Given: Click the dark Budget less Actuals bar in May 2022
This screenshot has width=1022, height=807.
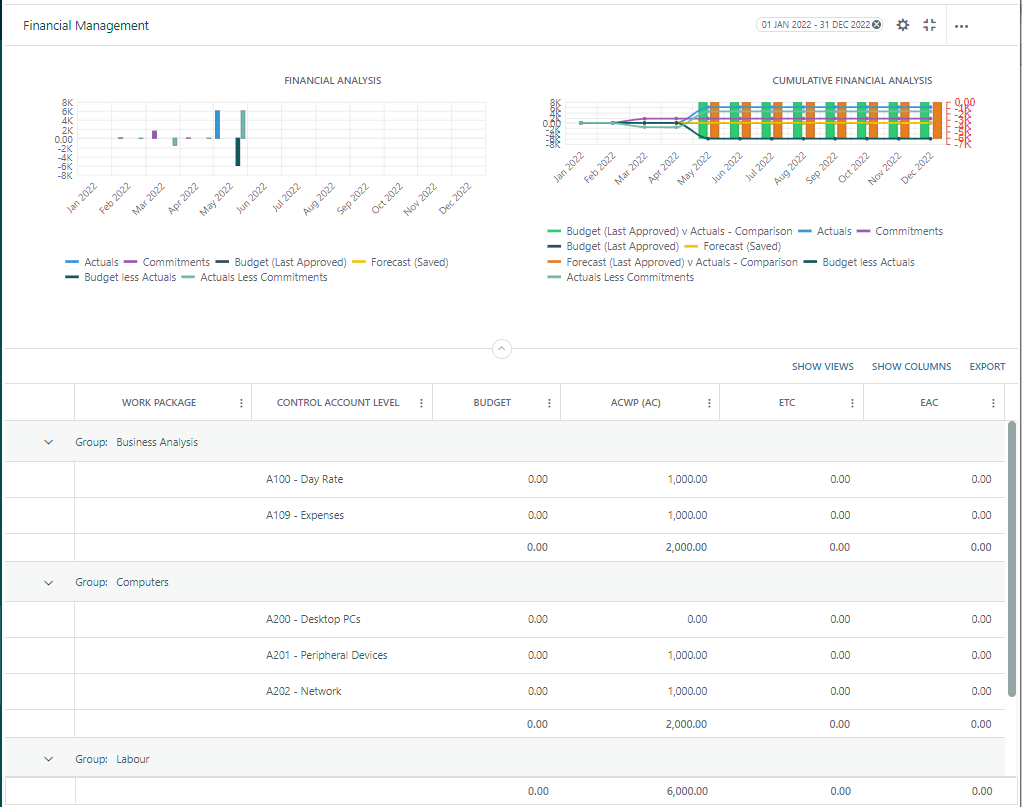Looking at the screenshot, I should click(x=238, y=152).
